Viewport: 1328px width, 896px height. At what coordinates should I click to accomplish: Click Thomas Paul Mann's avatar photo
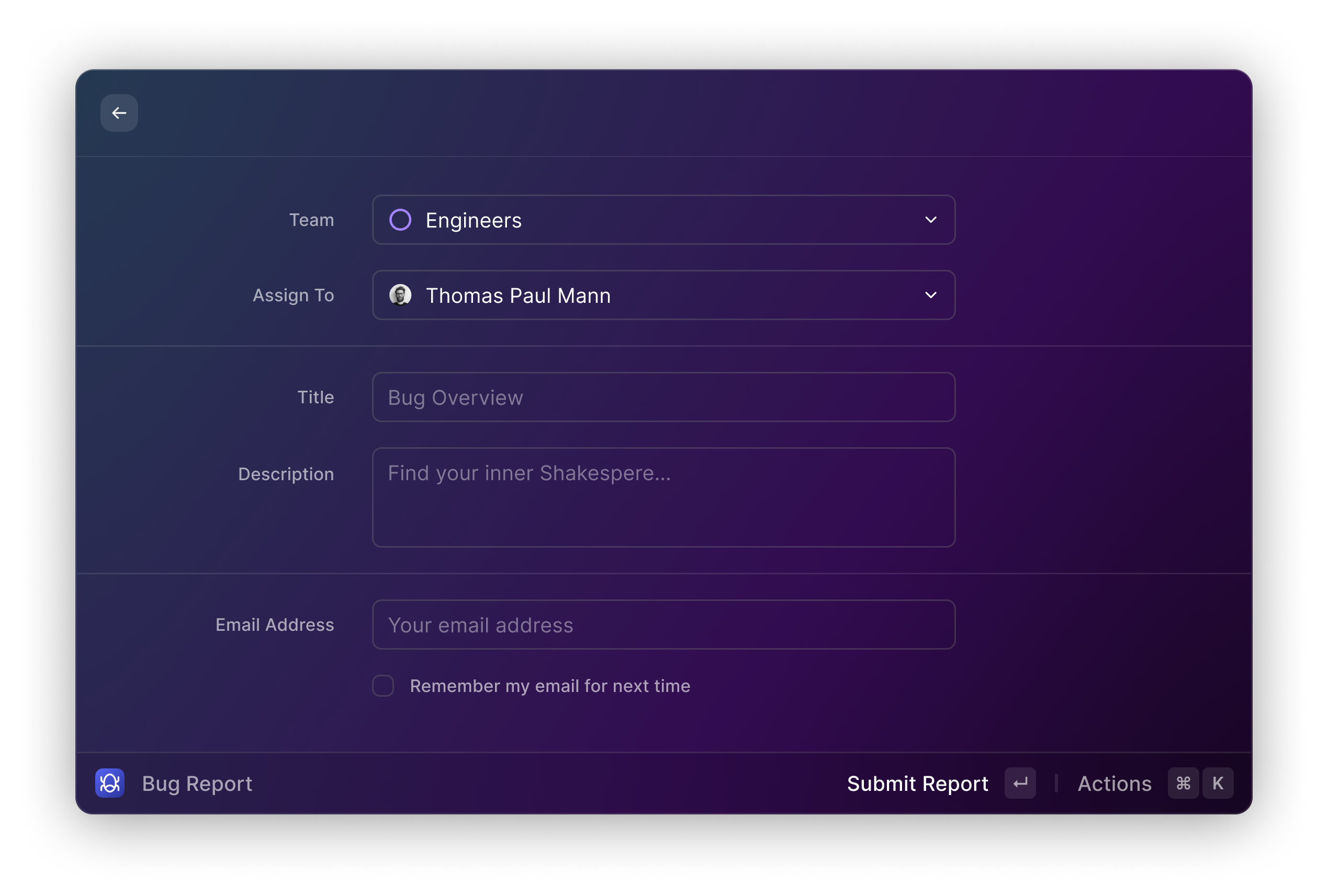tap(400, 295)
